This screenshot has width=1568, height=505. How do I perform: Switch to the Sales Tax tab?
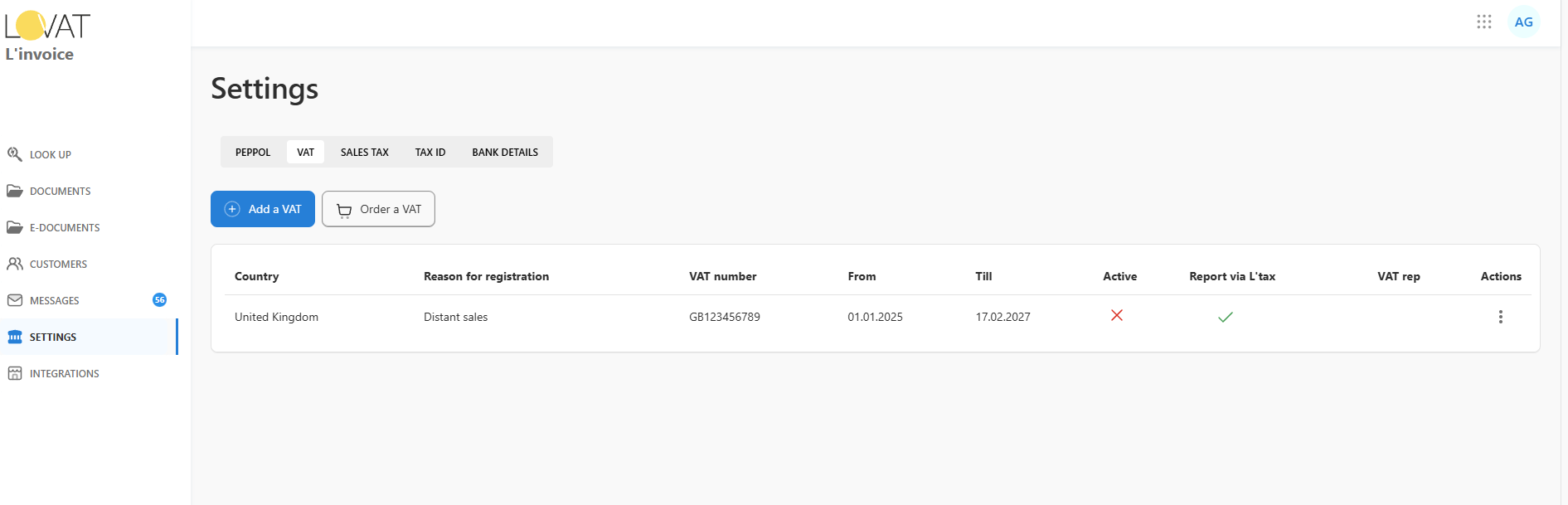coord(364,153)
